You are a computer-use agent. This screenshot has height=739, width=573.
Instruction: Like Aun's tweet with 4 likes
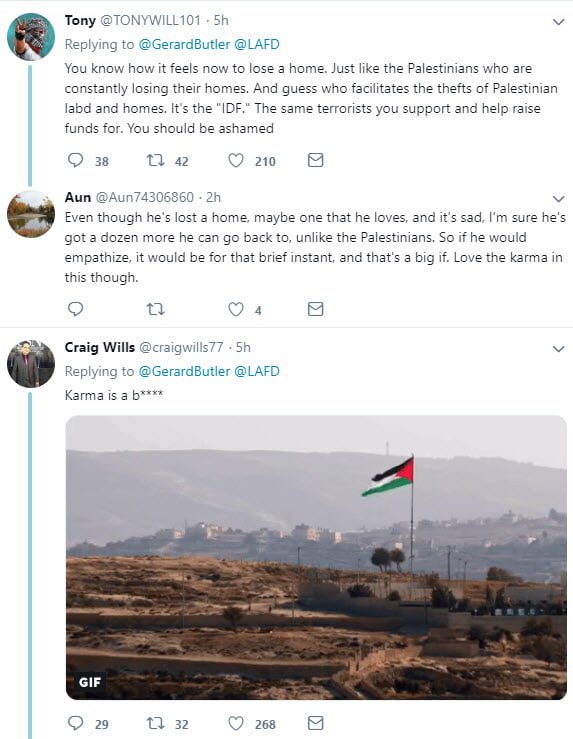(236, 309)
